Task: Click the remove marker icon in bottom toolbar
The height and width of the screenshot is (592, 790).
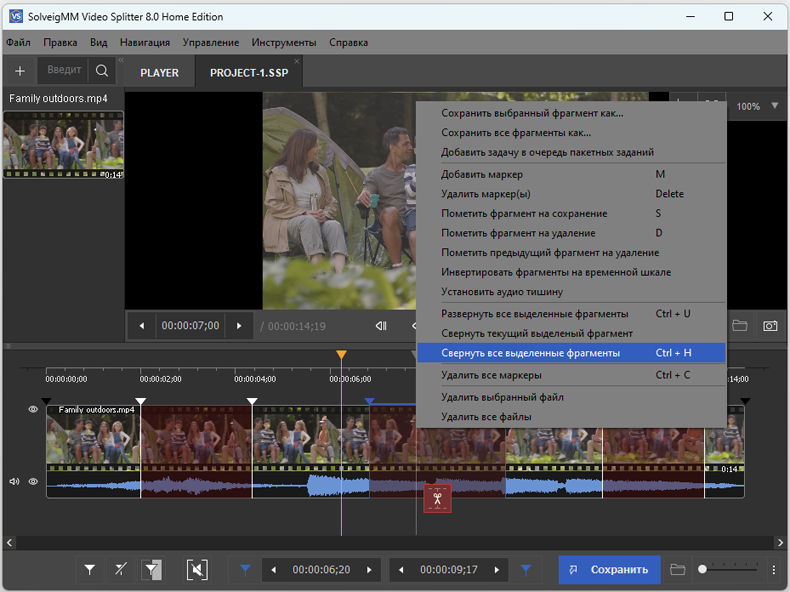Action: (x=120, y=570)
